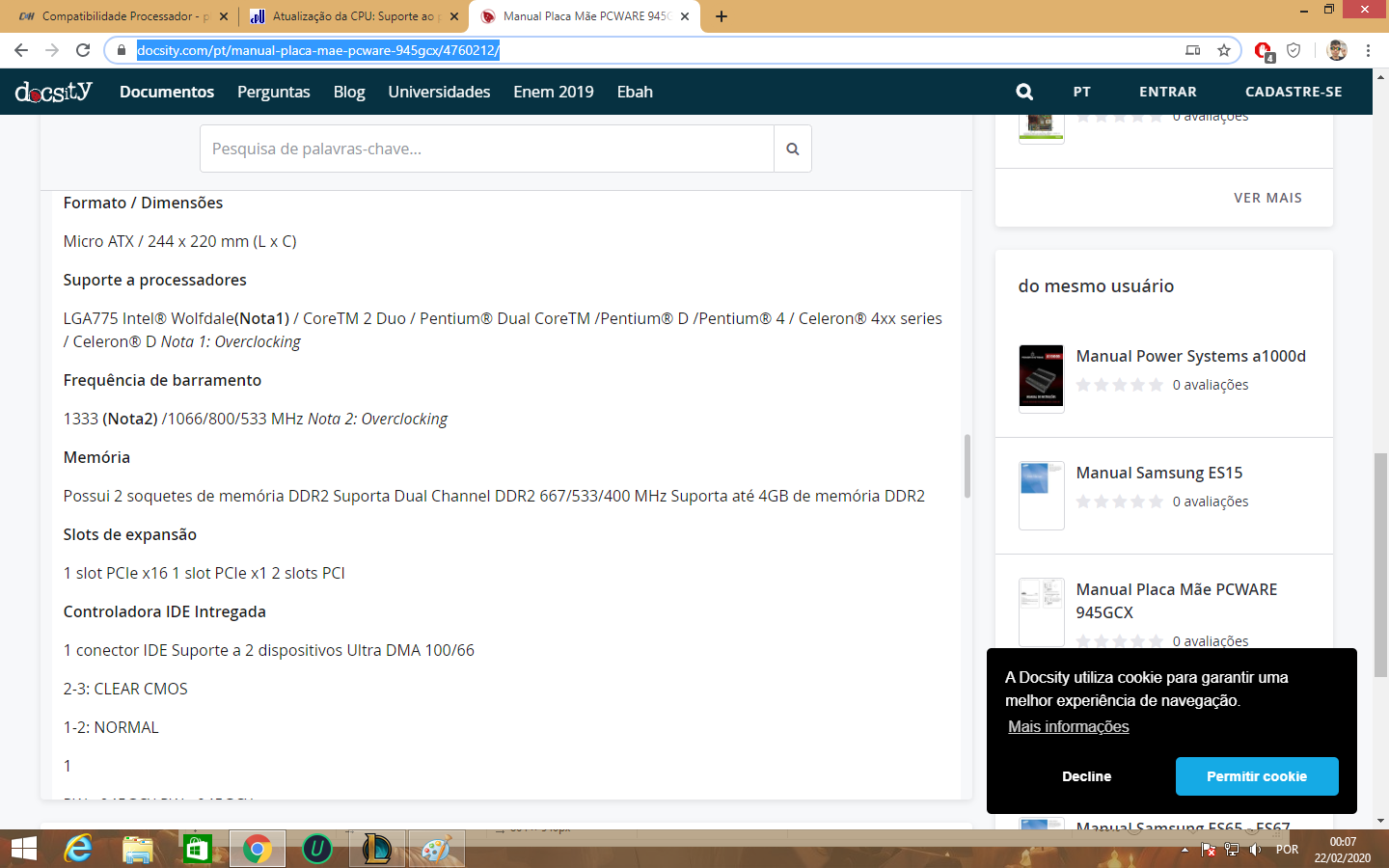Click 'Frequência de barramento' heading text
Viewport: 1389px width, 868px height.
click(163, 380)
